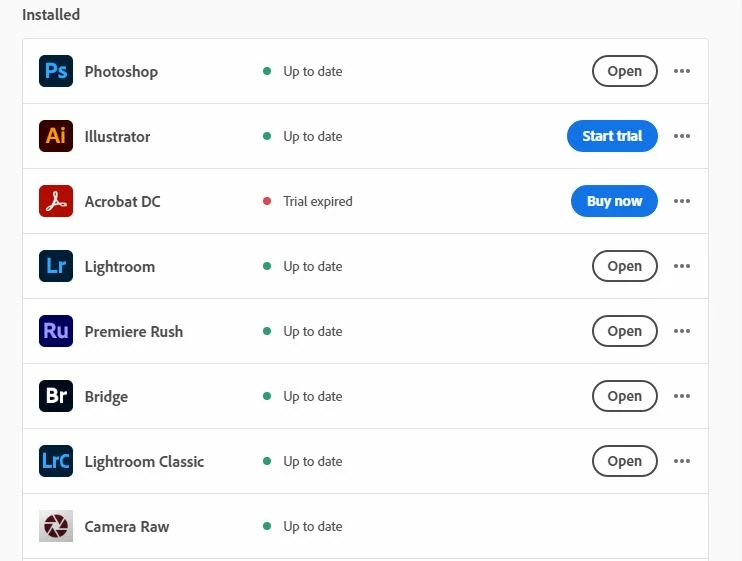Select the Acrobat DC app name
This screenshot has height=561, width=742.
coord(123,202)
